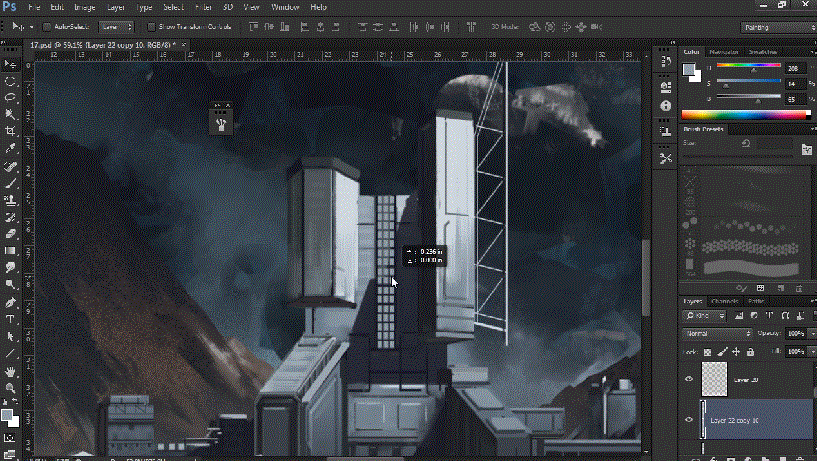817x461 pixels.
Task: Toggle lock transparent pixels
Action: pyautogui.click(x=707, y=352)
